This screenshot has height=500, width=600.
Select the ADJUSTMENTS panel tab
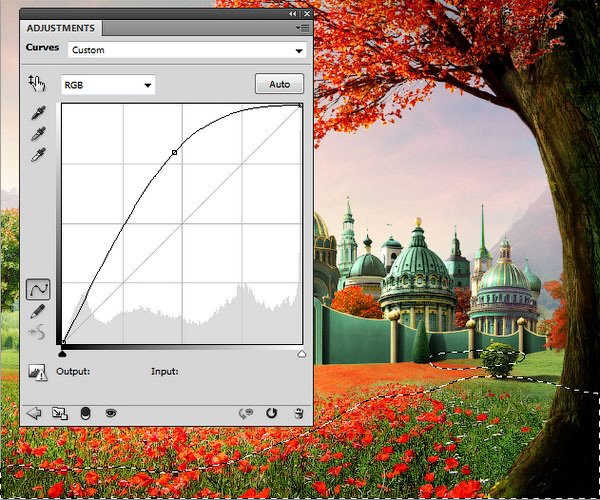pyautogui.click(x=61, y=28)
